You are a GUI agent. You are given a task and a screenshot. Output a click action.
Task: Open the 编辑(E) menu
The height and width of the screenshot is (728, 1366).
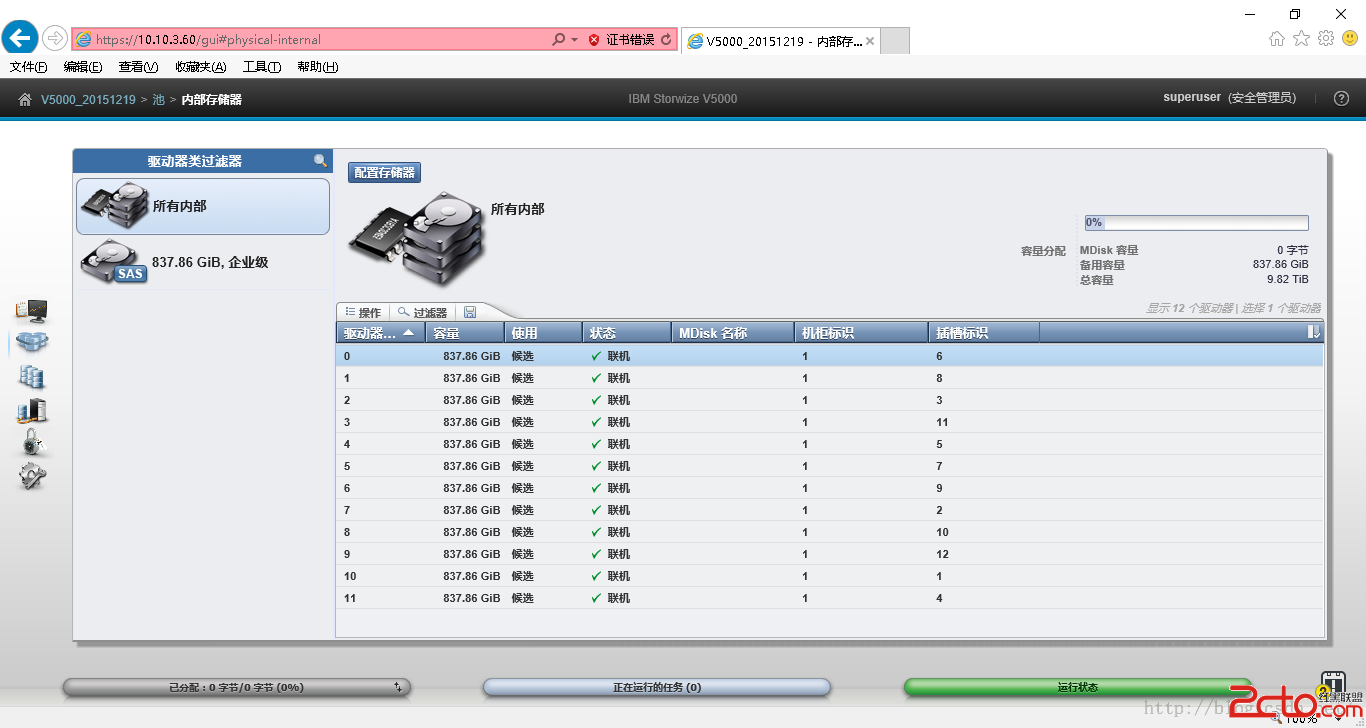pyautogui.click(x=83, y=67)
